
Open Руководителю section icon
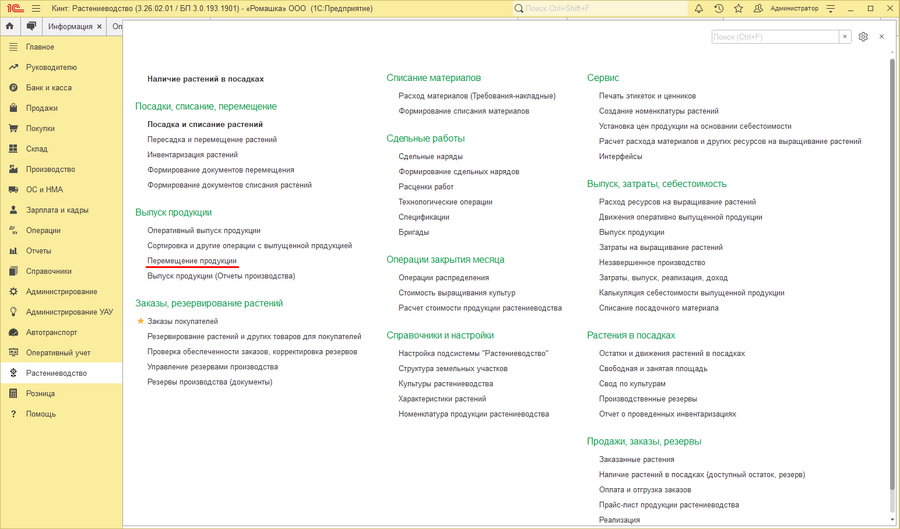(x=13, y=67)
